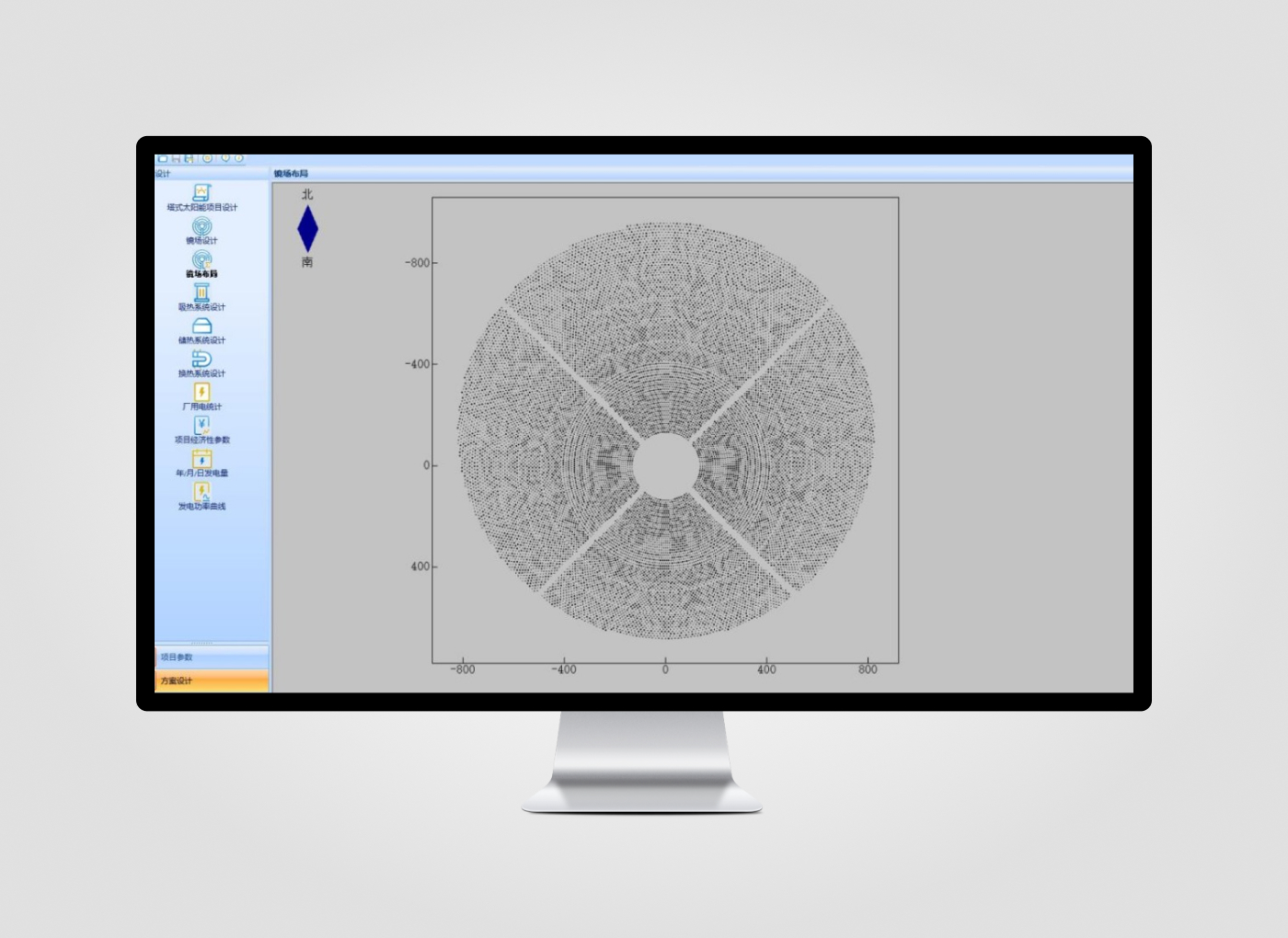Open 塔式太阳能项目设计 in the sidebar
This screenshot has height=938, width=1288.
pyautogui.click(x=201, y=198)
